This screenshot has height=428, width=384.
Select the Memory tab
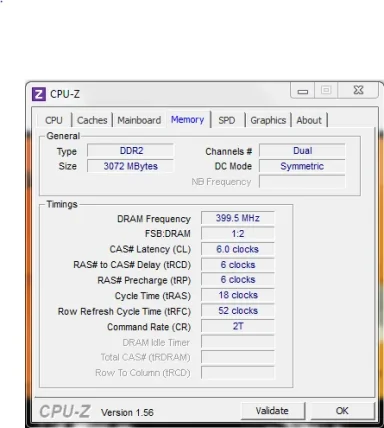click(x=188, y=119)
